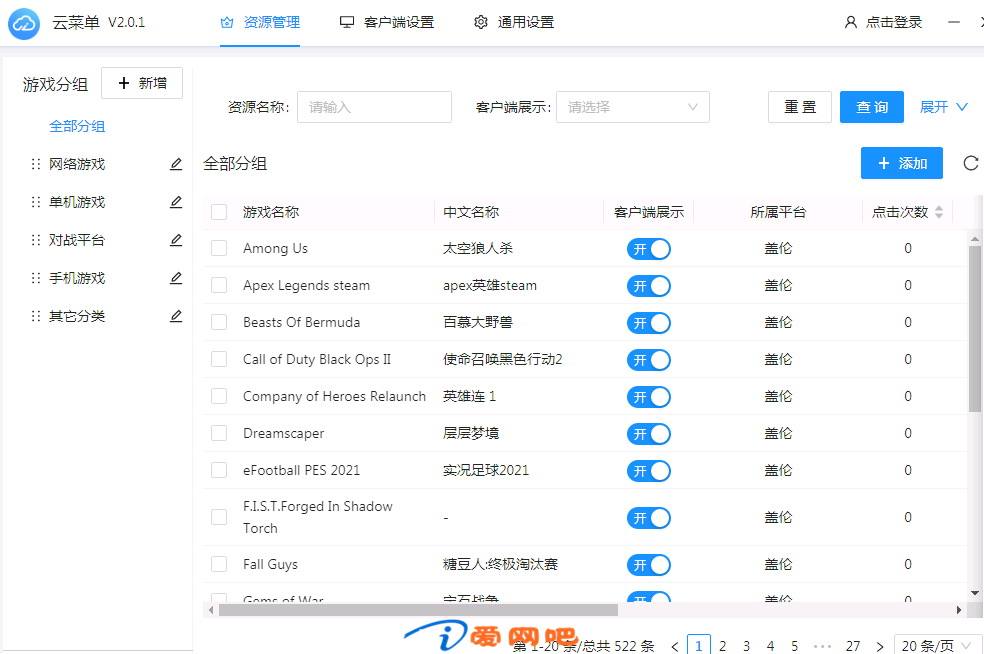Image resolution: width=984 pixels, height=654 pixels.
Task: Refresh the game list with the reload icon
Action: (971, 163)
